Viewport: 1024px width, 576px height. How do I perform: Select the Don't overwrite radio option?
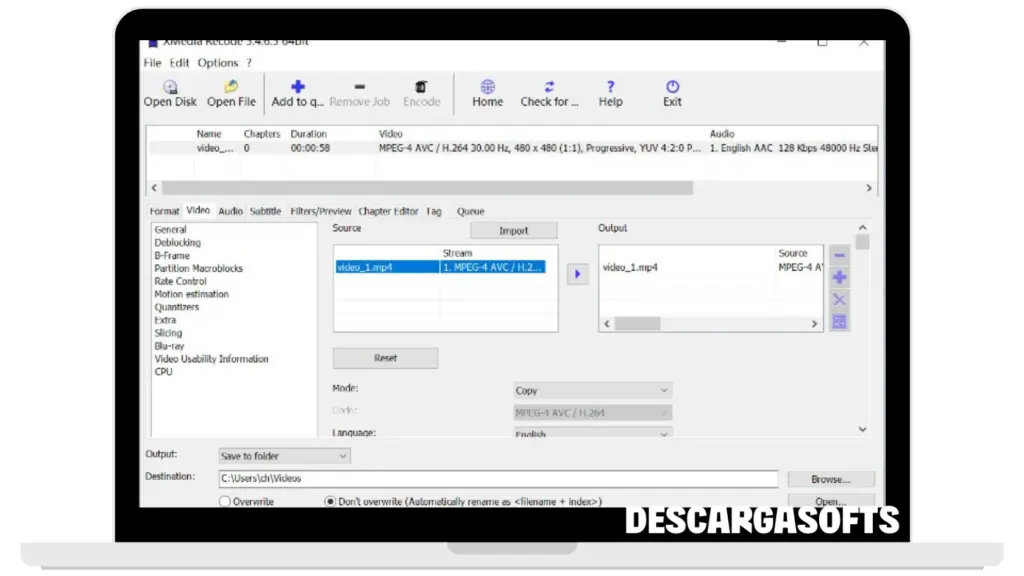click(330, 502)
